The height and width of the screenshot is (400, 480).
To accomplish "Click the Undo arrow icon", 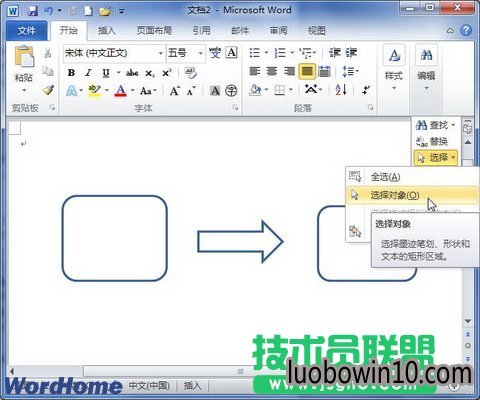I will point(49,11).
